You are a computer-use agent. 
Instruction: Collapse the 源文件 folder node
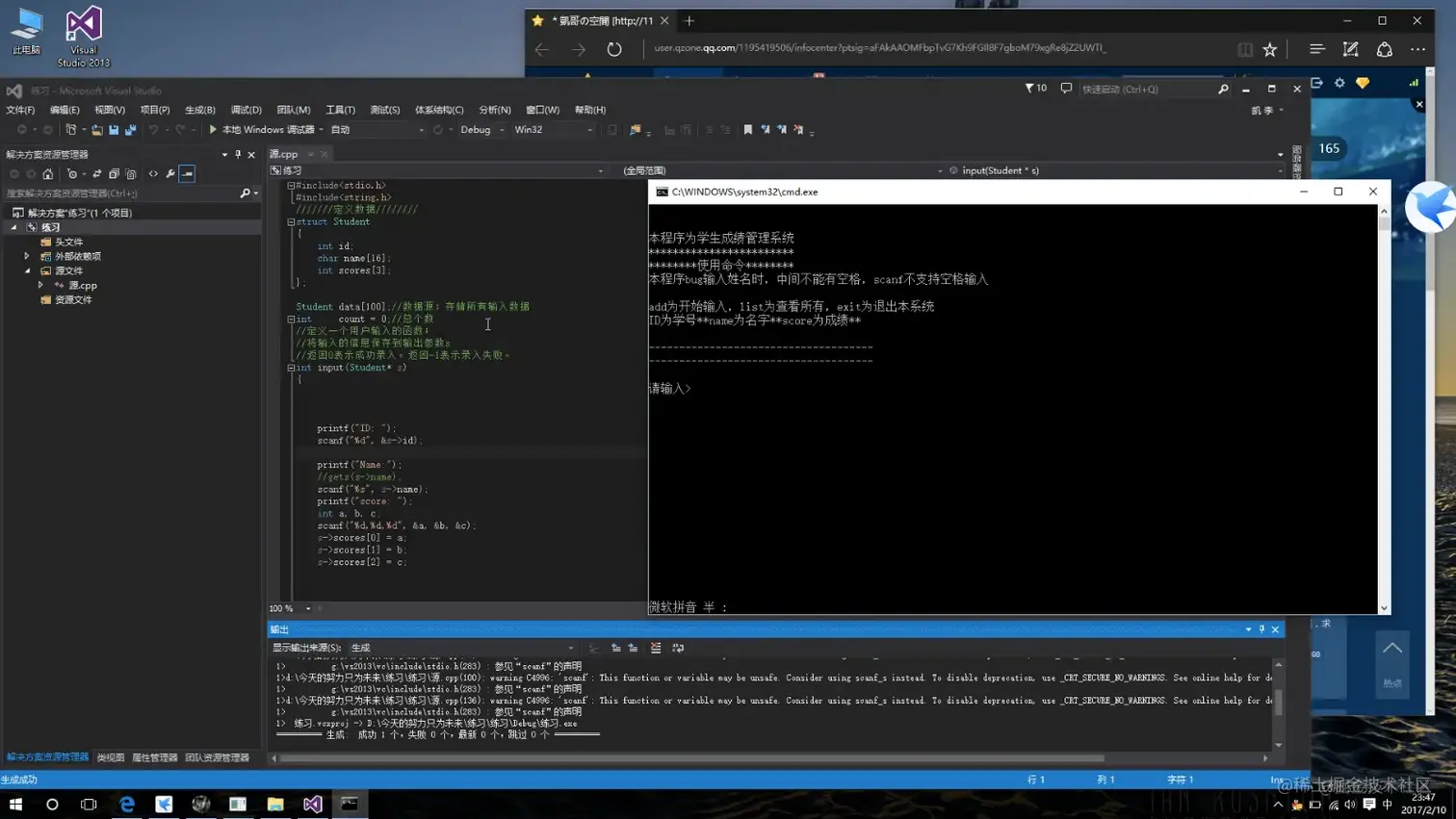click(27, 271)
